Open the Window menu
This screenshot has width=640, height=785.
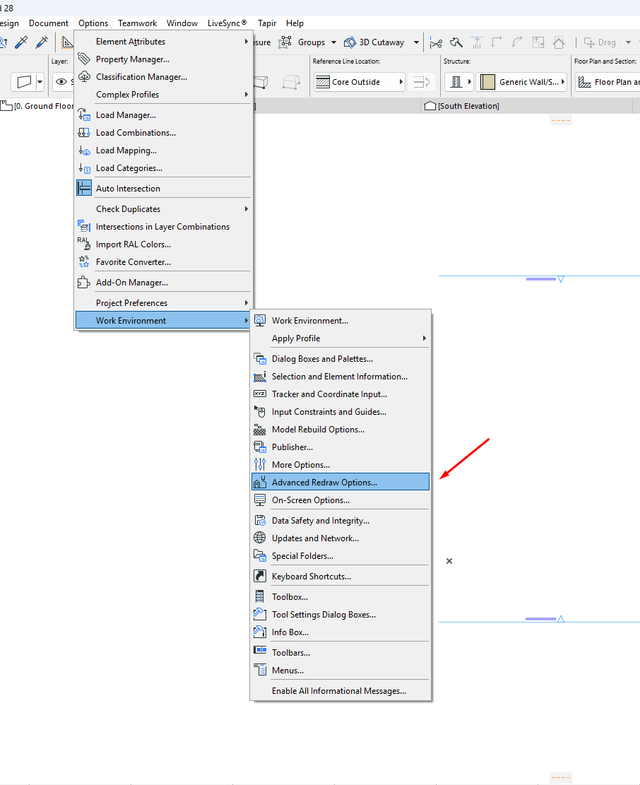click(182, 23)
